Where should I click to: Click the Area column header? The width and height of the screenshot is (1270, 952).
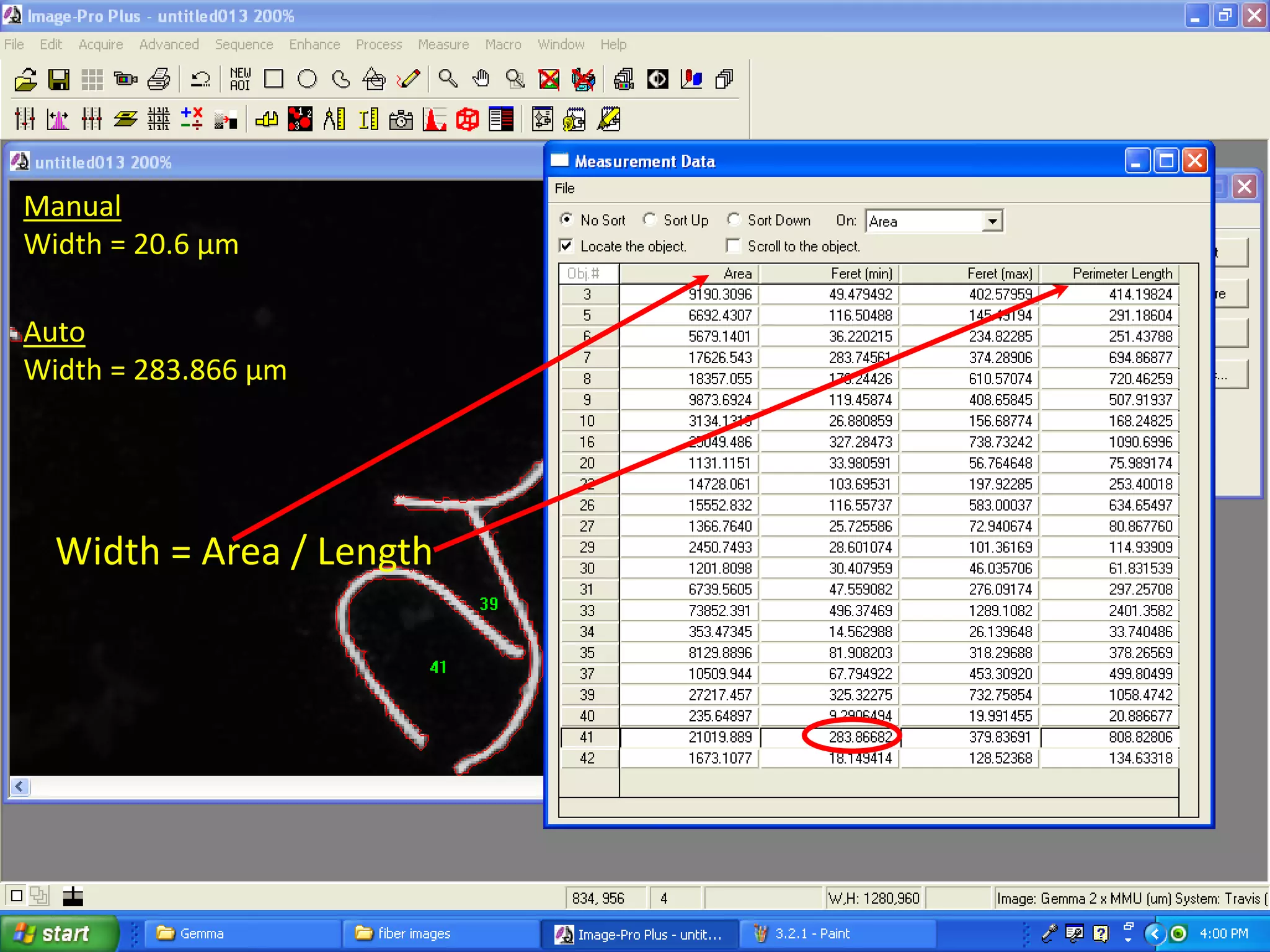[x=689, y=273]
